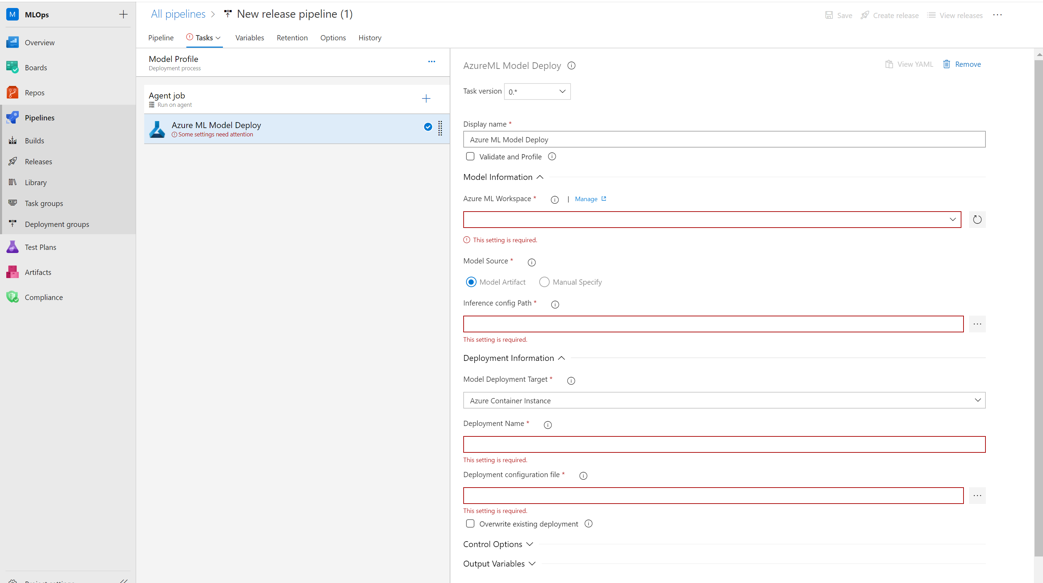
Task: Show info for AzureML Model Deploy title
Action: coord(571,66)
